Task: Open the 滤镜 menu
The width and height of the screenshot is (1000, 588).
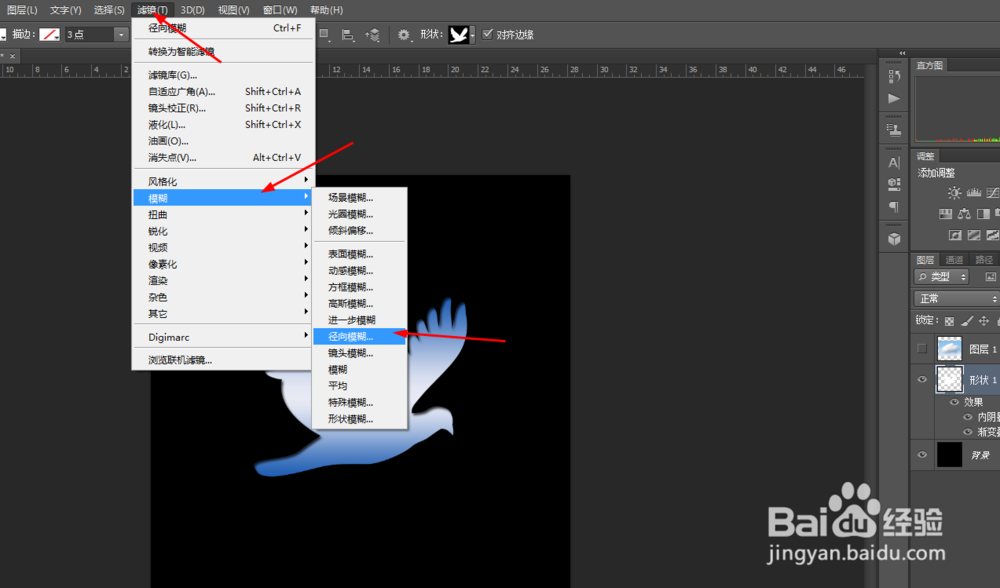Action: pos(152,9)
